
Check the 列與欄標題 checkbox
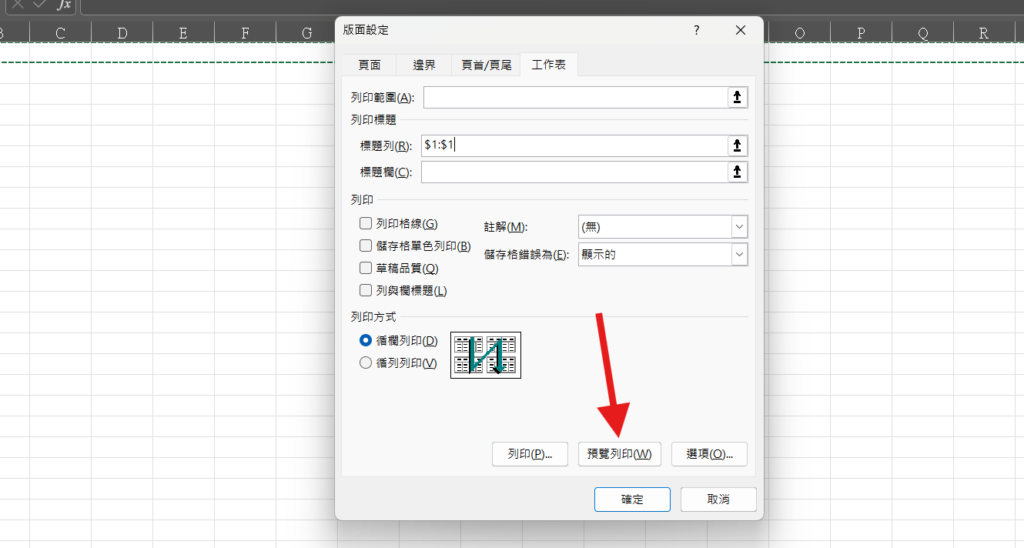366,290
